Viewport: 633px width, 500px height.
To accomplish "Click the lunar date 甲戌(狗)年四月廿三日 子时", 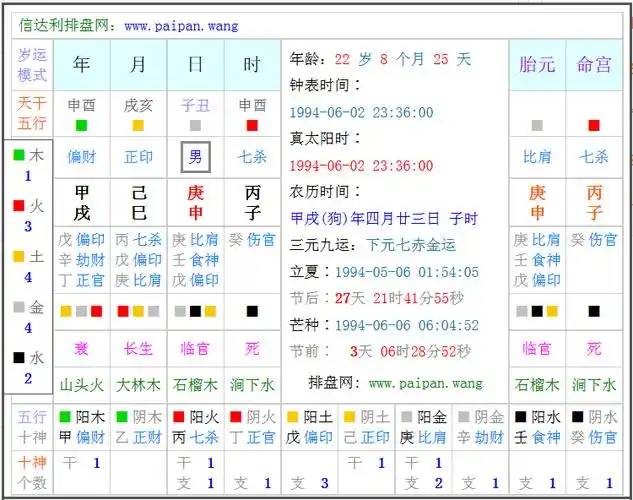I will click(384, 219).
